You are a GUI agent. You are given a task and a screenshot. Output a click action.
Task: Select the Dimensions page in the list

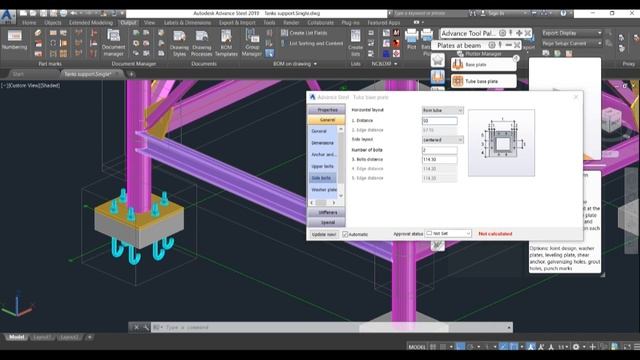pos(322,143)
